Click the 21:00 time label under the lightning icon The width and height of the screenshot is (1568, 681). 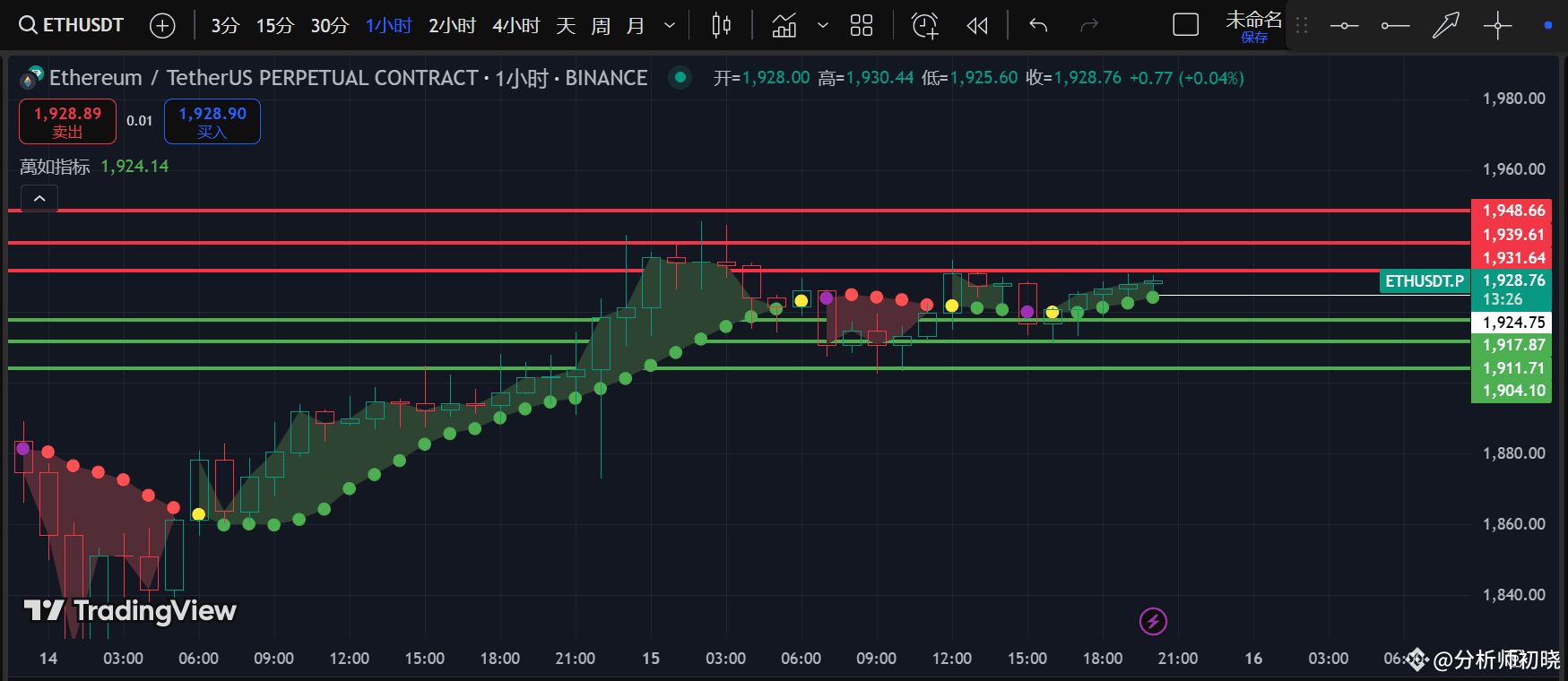(x=1177, y=659)
